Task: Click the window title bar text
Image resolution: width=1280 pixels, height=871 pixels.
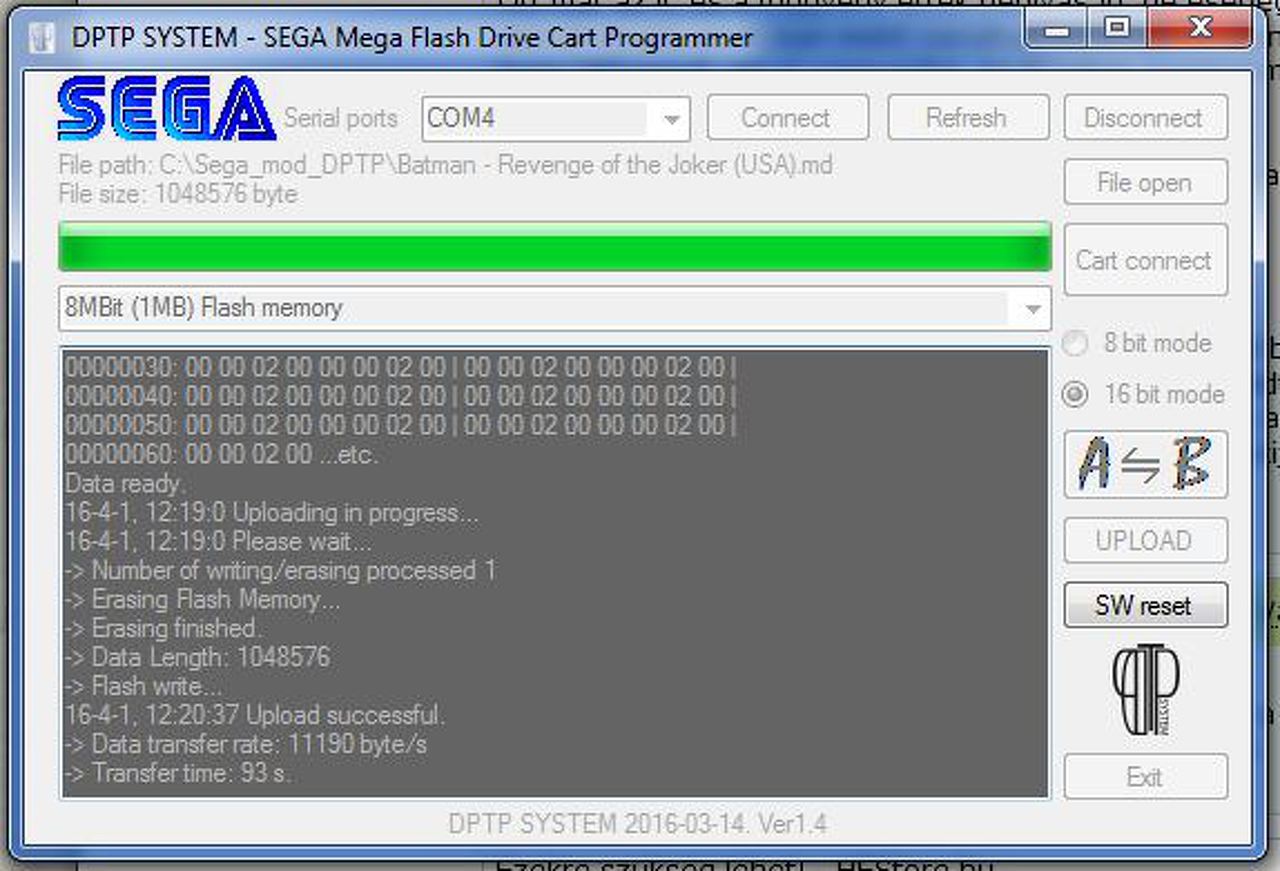Action: tap(412, 39)
